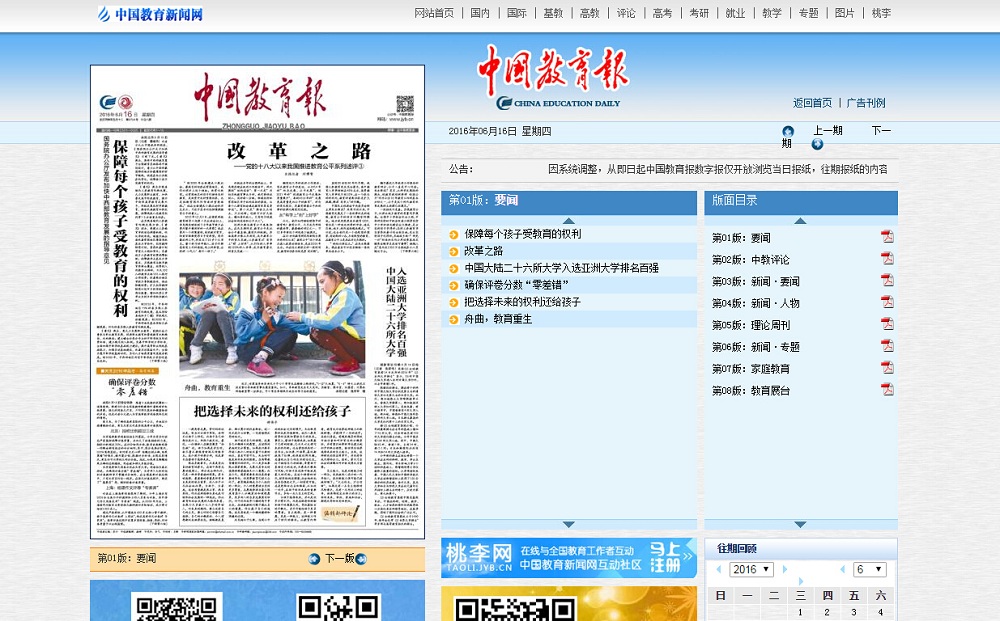
Task: Go to previous year in 往期回顾 calendar
Action: pos(719,569)
